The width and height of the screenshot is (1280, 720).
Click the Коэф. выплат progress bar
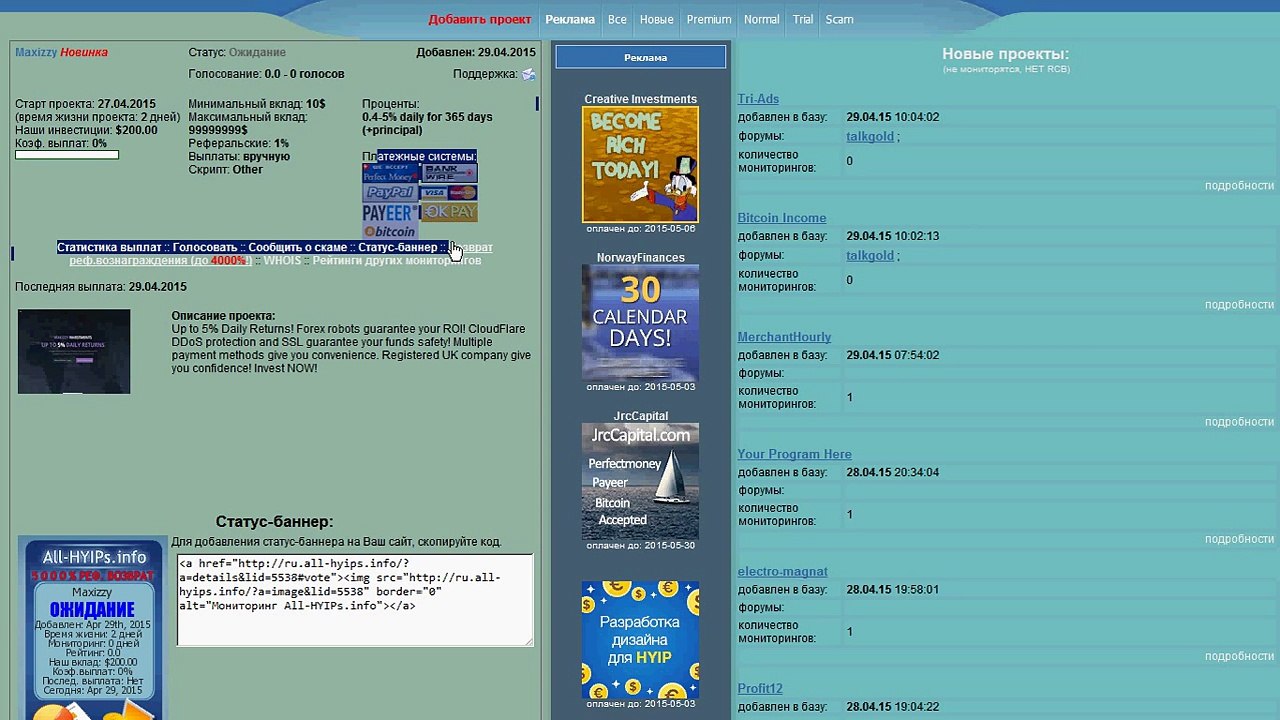(x=67, y=155)
